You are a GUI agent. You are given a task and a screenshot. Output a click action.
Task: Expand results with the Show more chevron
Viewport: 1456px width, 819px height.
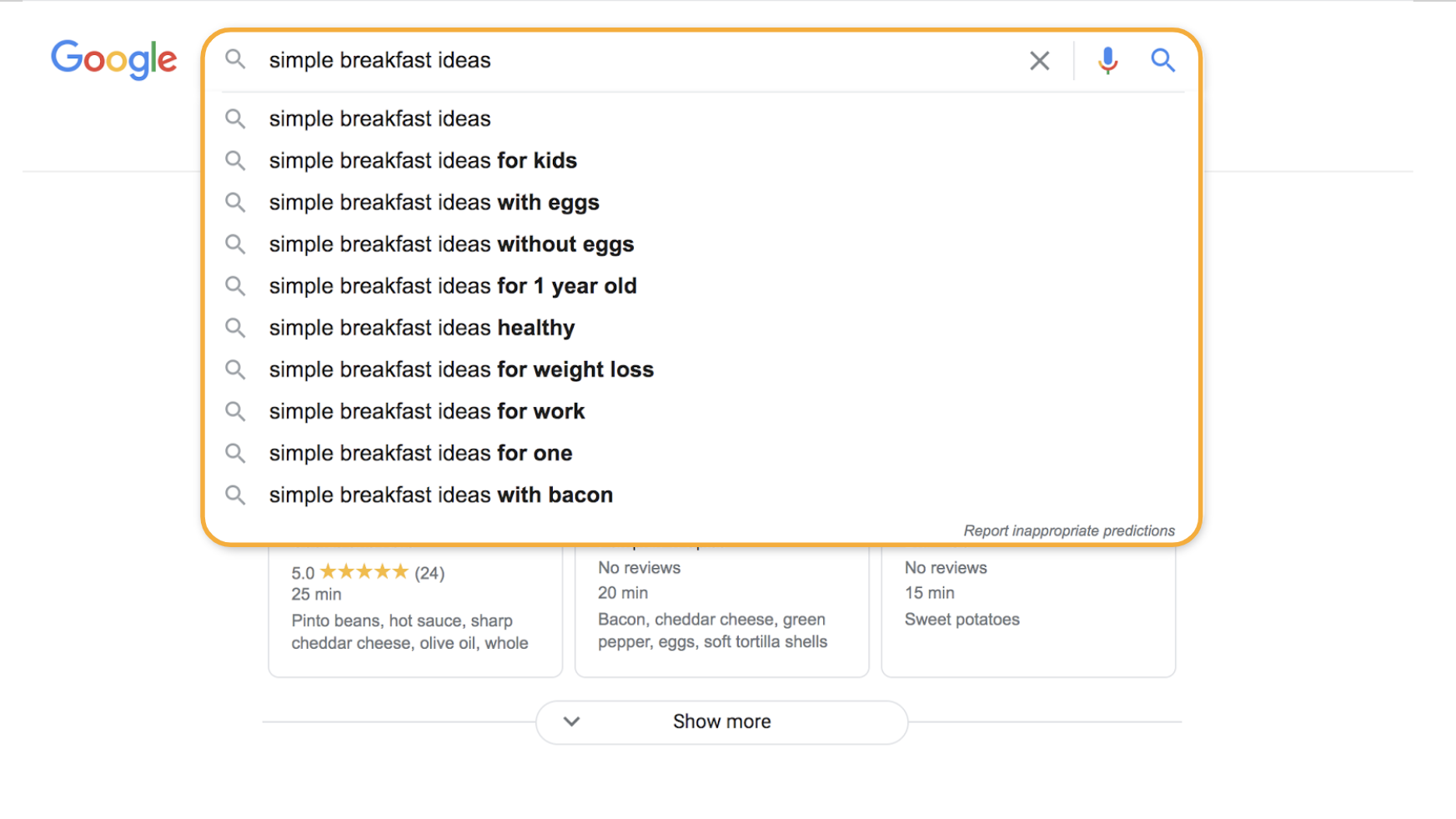point(571,721)
